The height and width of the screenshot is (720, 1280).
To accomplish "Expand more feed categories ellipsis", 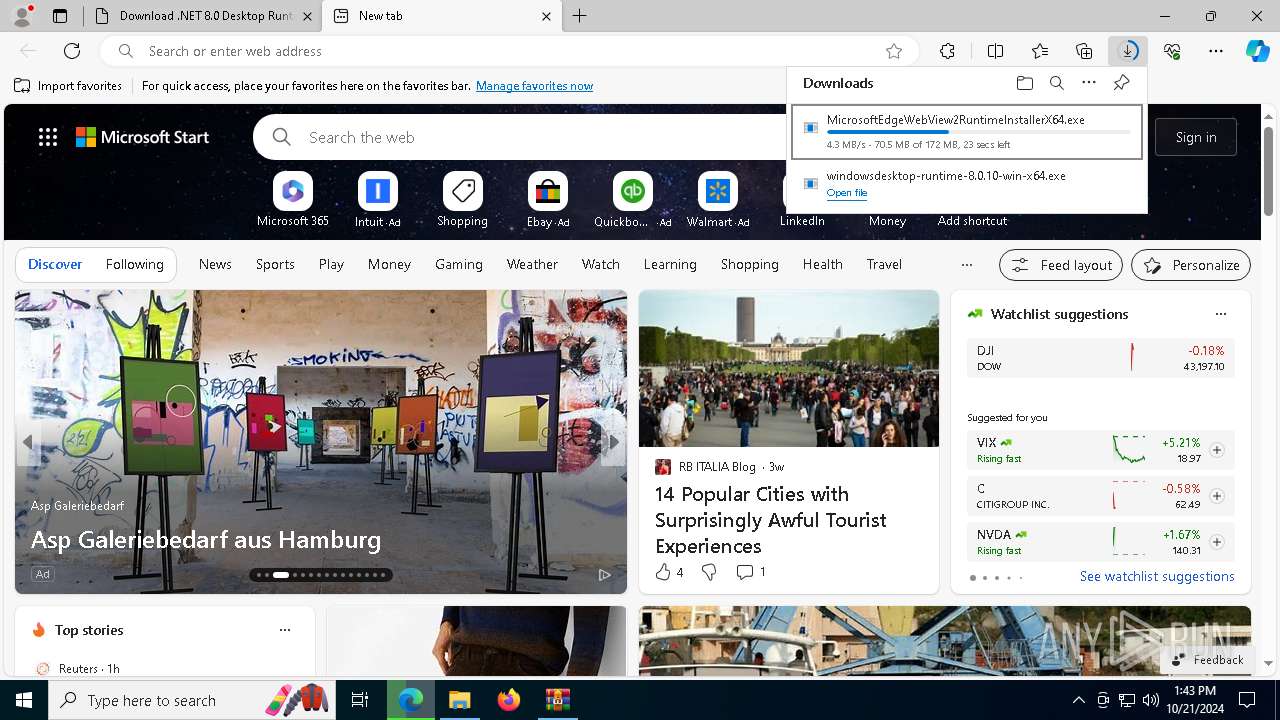I will click(966, 265).
